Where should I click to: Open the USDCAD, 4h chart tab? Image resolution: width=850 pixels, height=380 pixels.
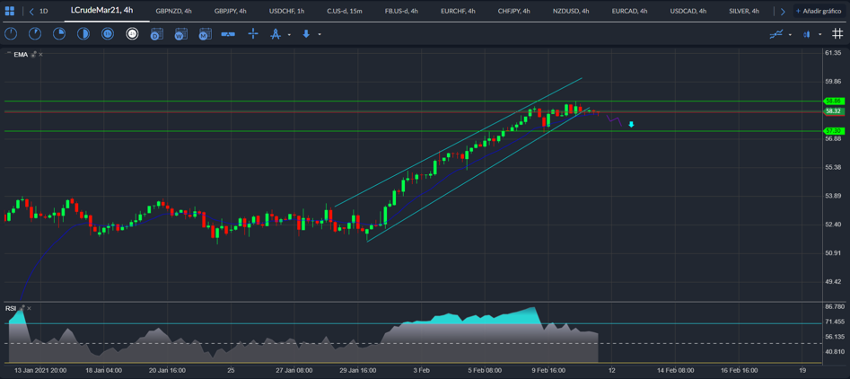tap(688, 11)
